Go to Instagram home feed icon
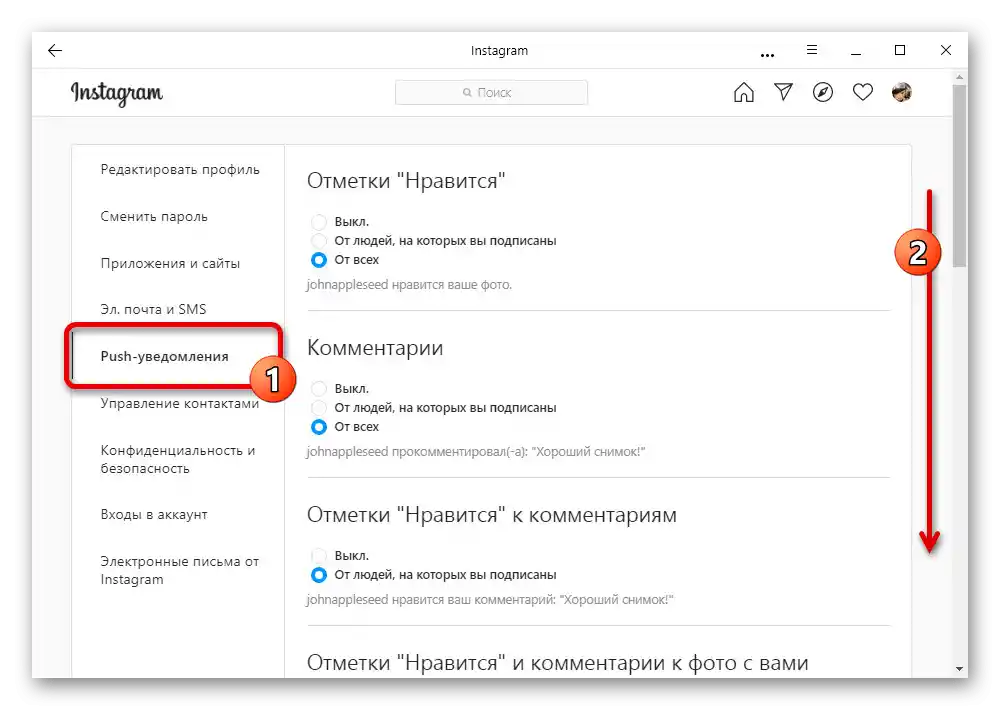 [x=743, y=93]
